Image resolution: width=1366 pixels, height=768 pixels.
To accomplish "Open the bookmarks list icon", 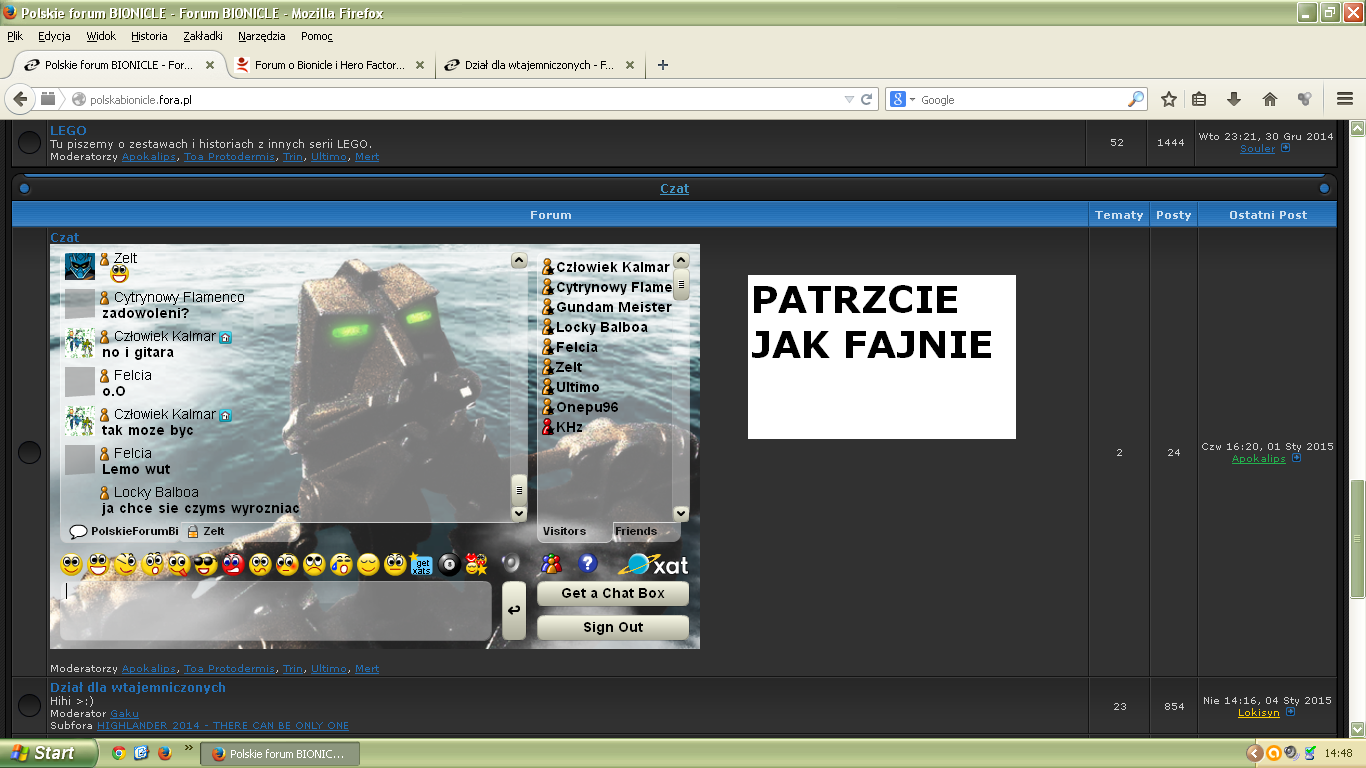I will pyautogui.click(x=1200, y=99).
